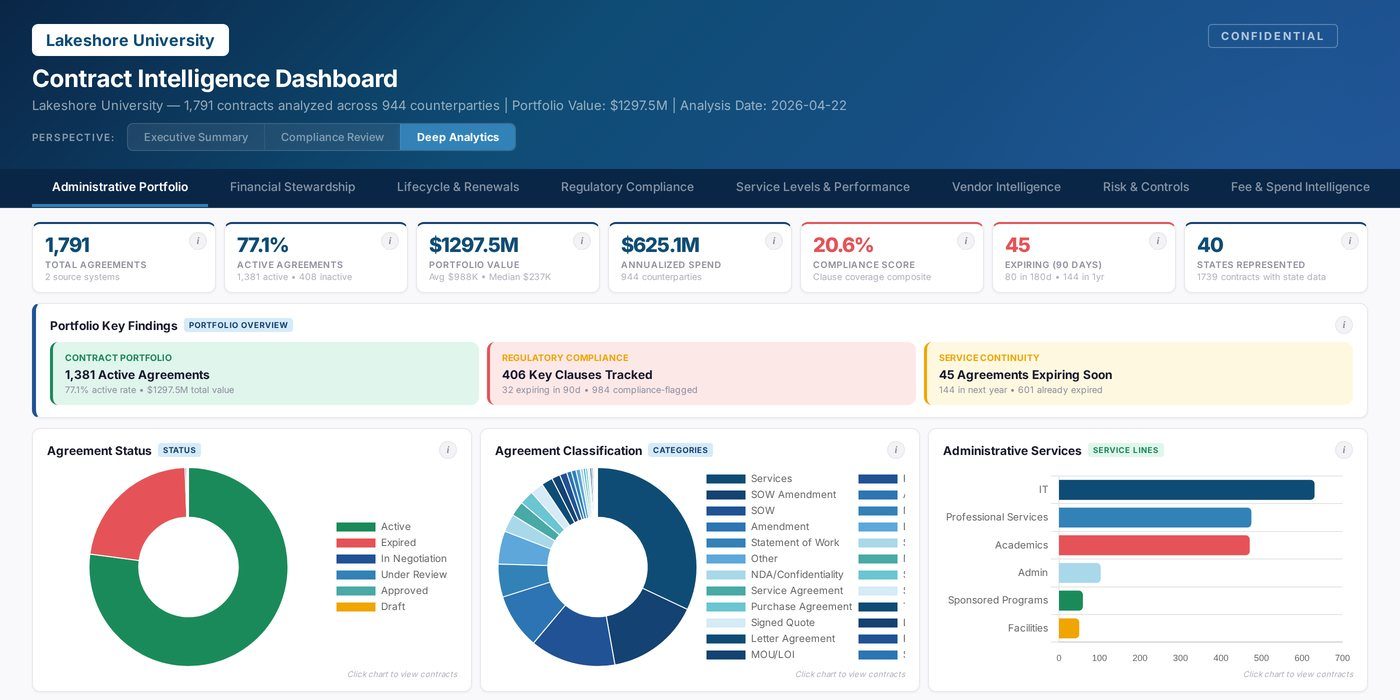1400x700 pixels.
Task: Click green Active legend swatch
Action: click(x=355, y=527)
